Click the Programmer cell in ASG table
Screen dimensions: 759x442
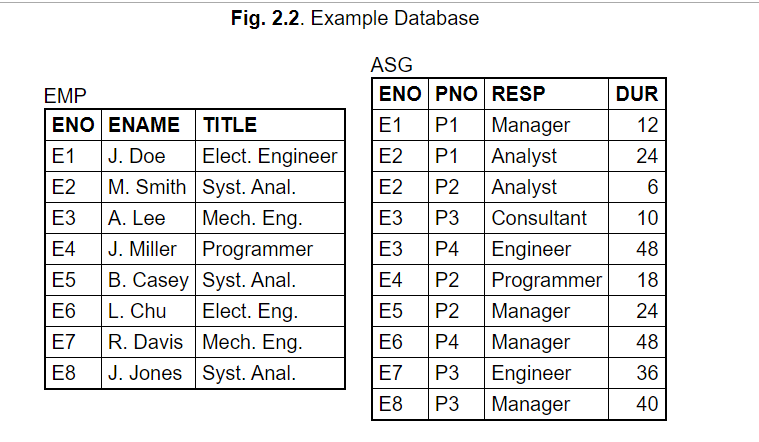click(x=546, y=280)
